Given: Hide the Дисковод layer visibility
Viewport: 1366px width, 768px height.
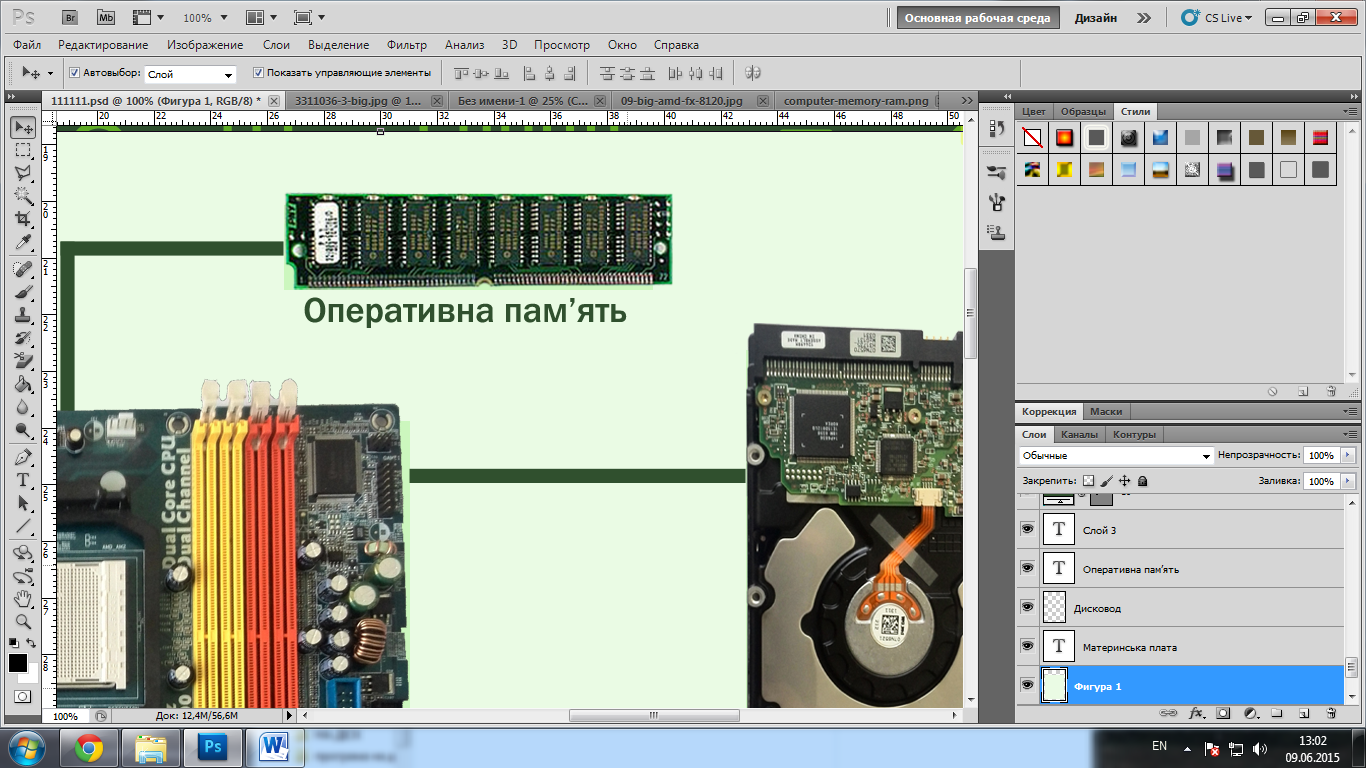Looking at the screenshot, I should (1027, 607).
